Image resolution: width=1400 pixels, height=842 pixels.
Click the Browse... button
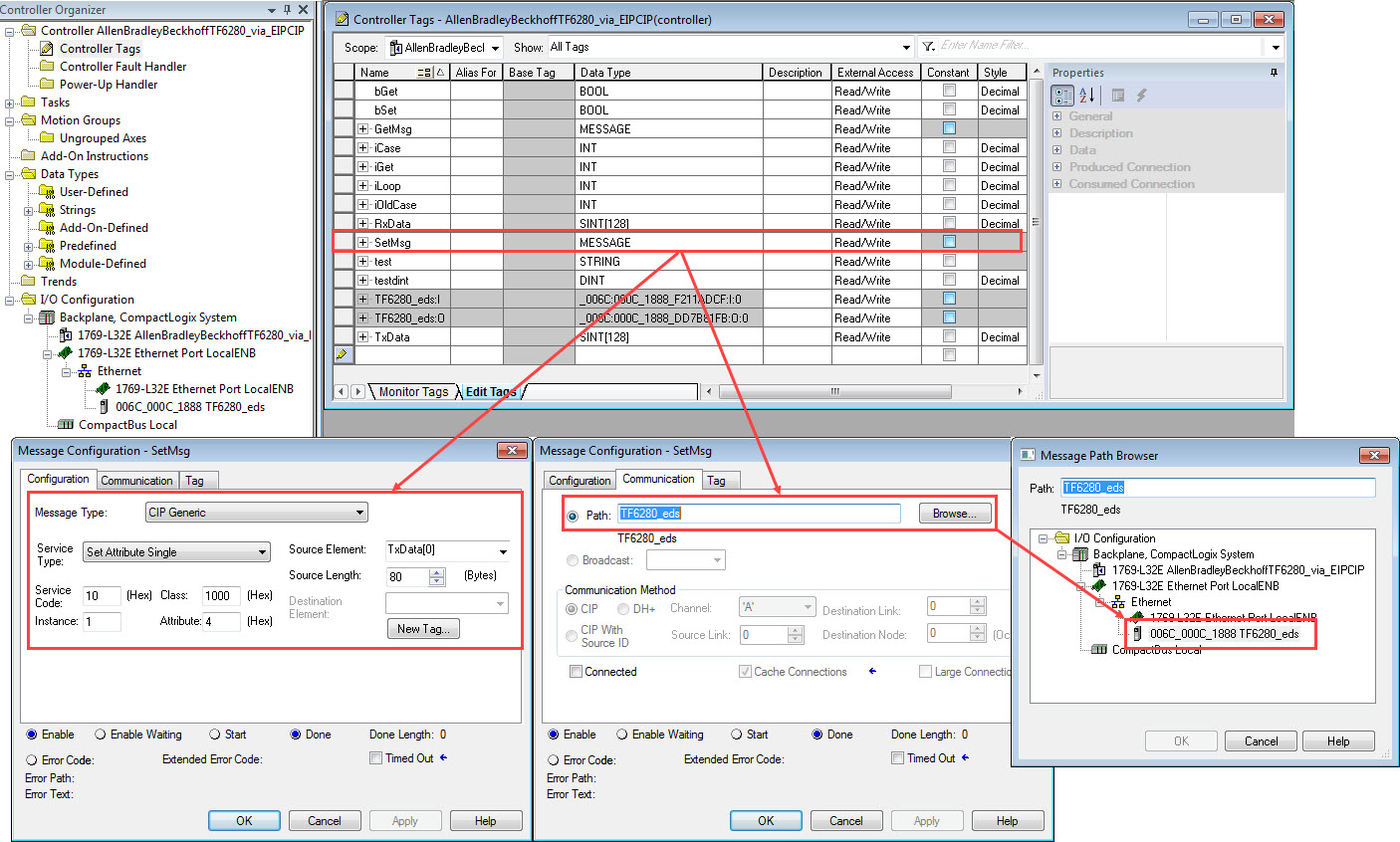pos(955,514)
